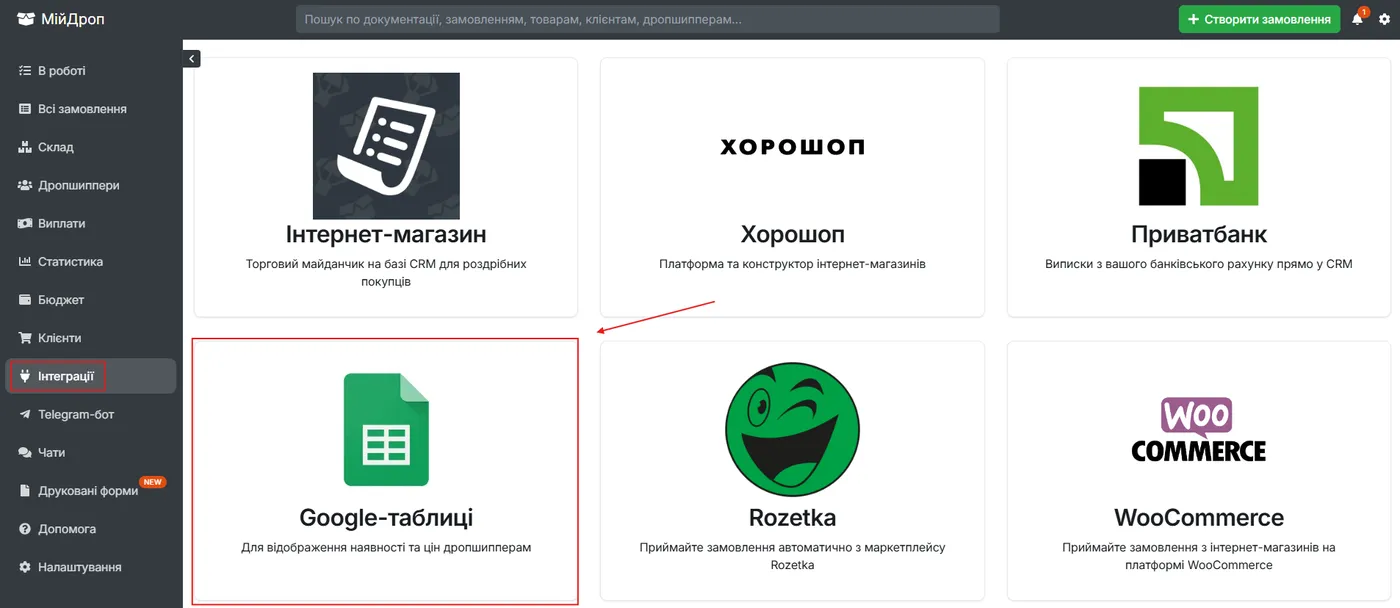Open Всі замовлення menu item
The image size is (1400, 608).
pyautogui.click(x=91, y=109)
